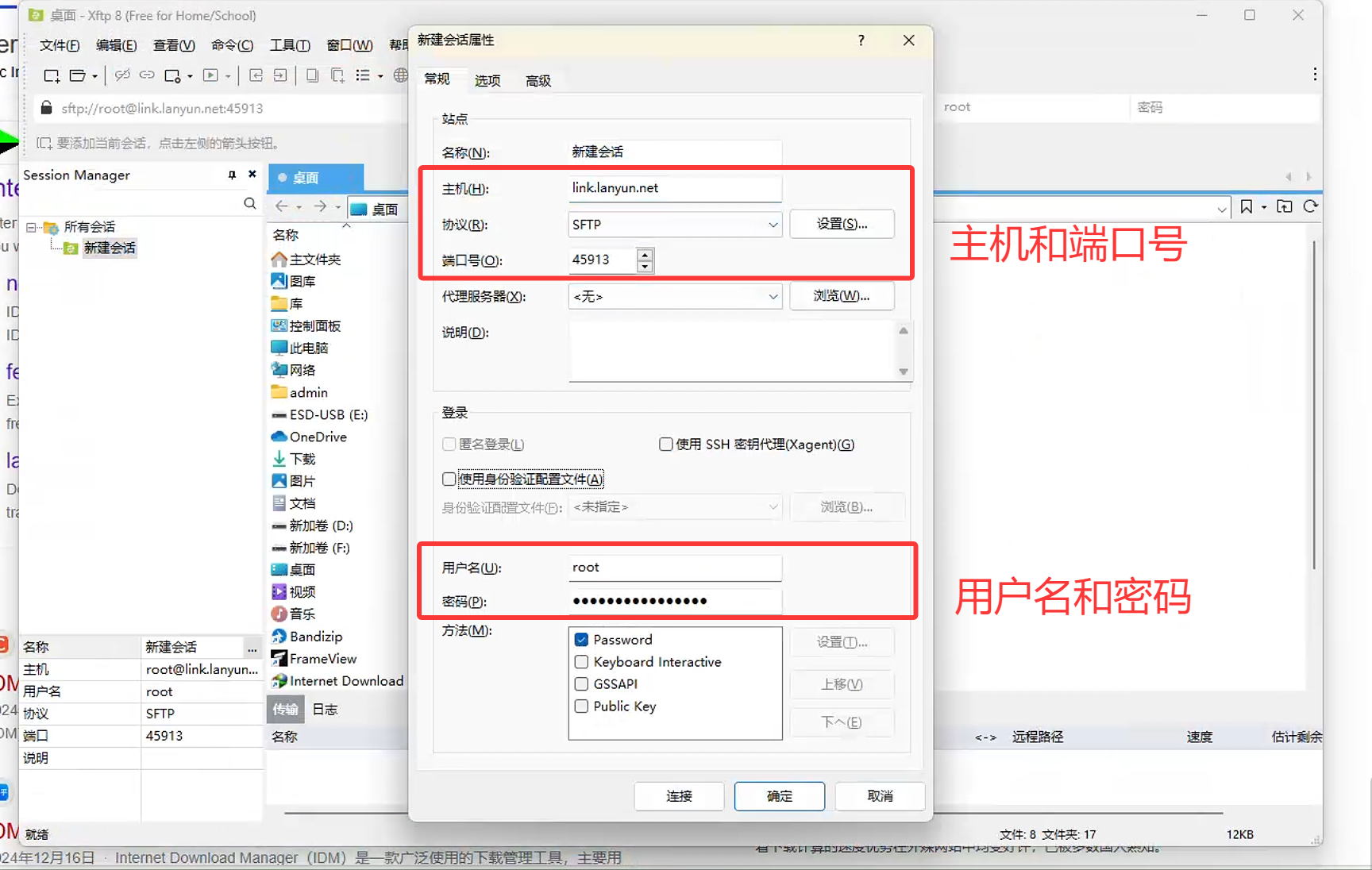Enable anonymous login checkbox
1372x870 pixels.
449,445
